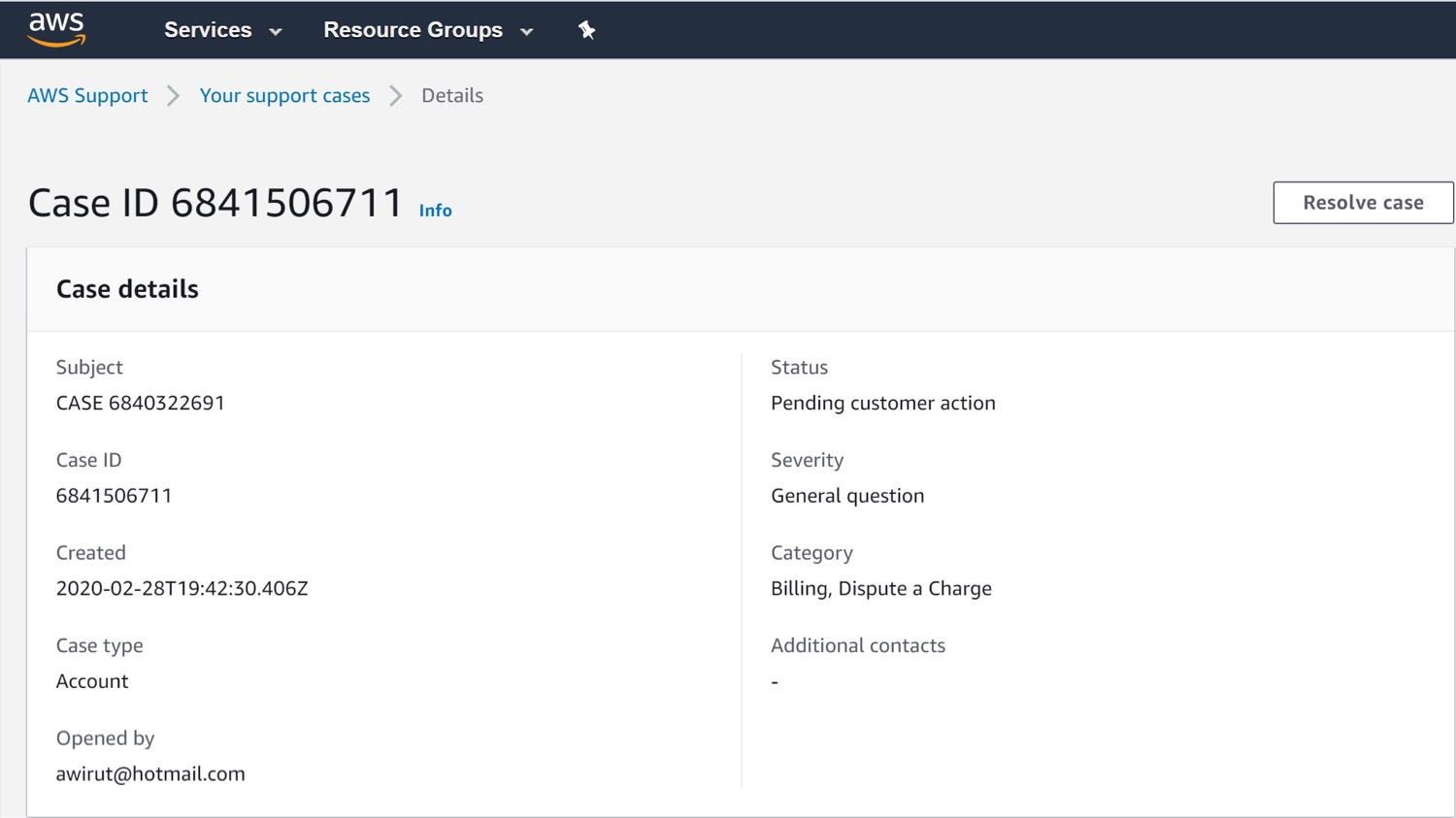This screenshot has width=1456, height=818.
Task: Click the Resolve case button
Action: [x=1363, y=203]
